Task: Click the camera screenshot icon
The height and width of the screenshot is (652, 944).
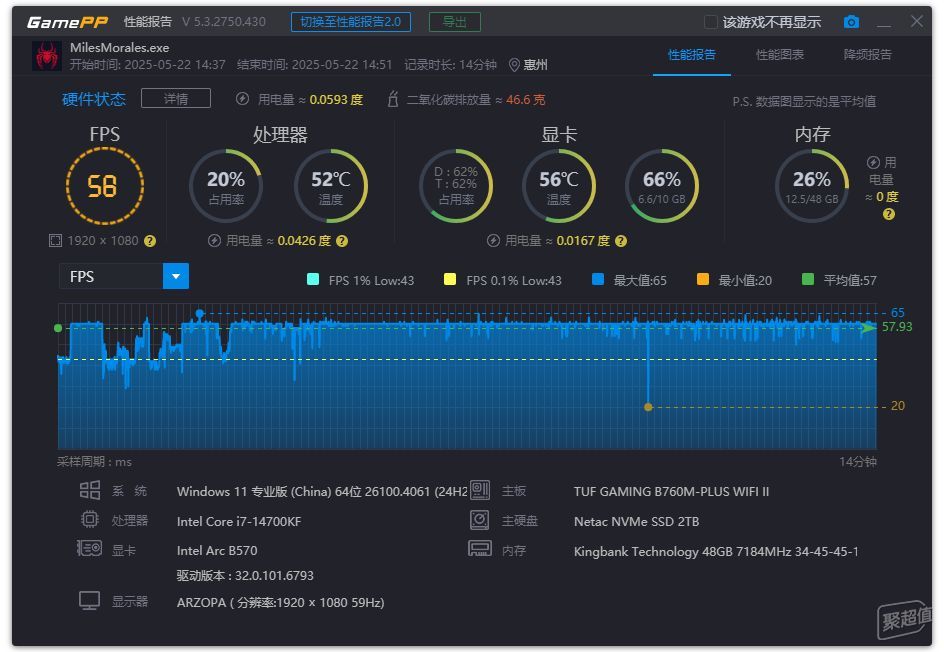Action: [x=851, y=22]
